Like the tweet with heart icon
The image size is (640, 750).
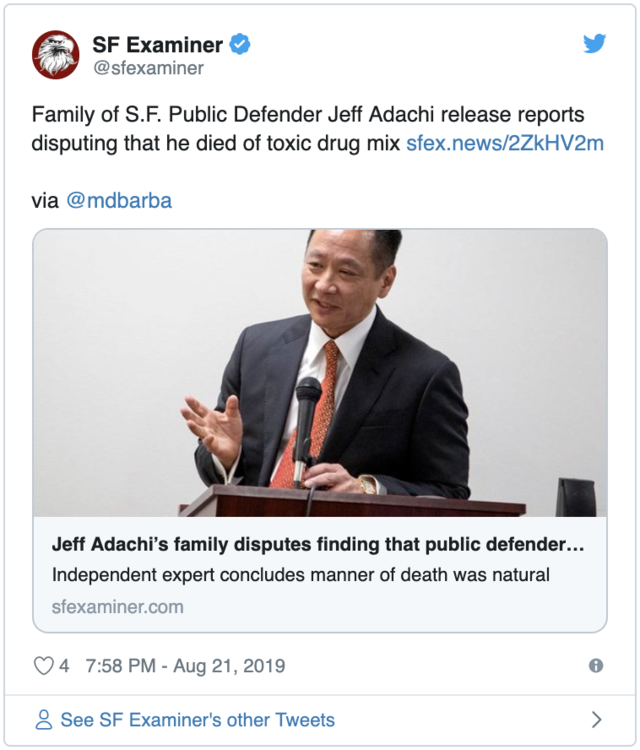pyautogui.click(x=44, y=666)
